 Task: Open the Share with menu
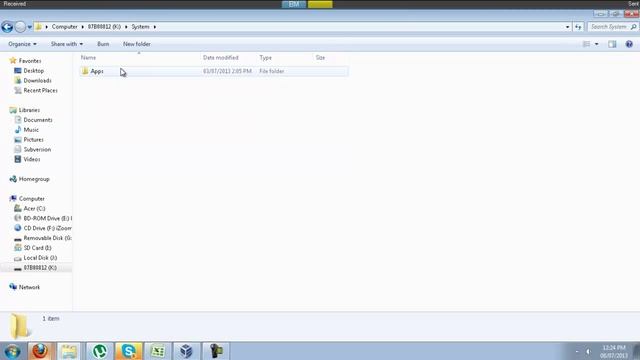(67, 44)
